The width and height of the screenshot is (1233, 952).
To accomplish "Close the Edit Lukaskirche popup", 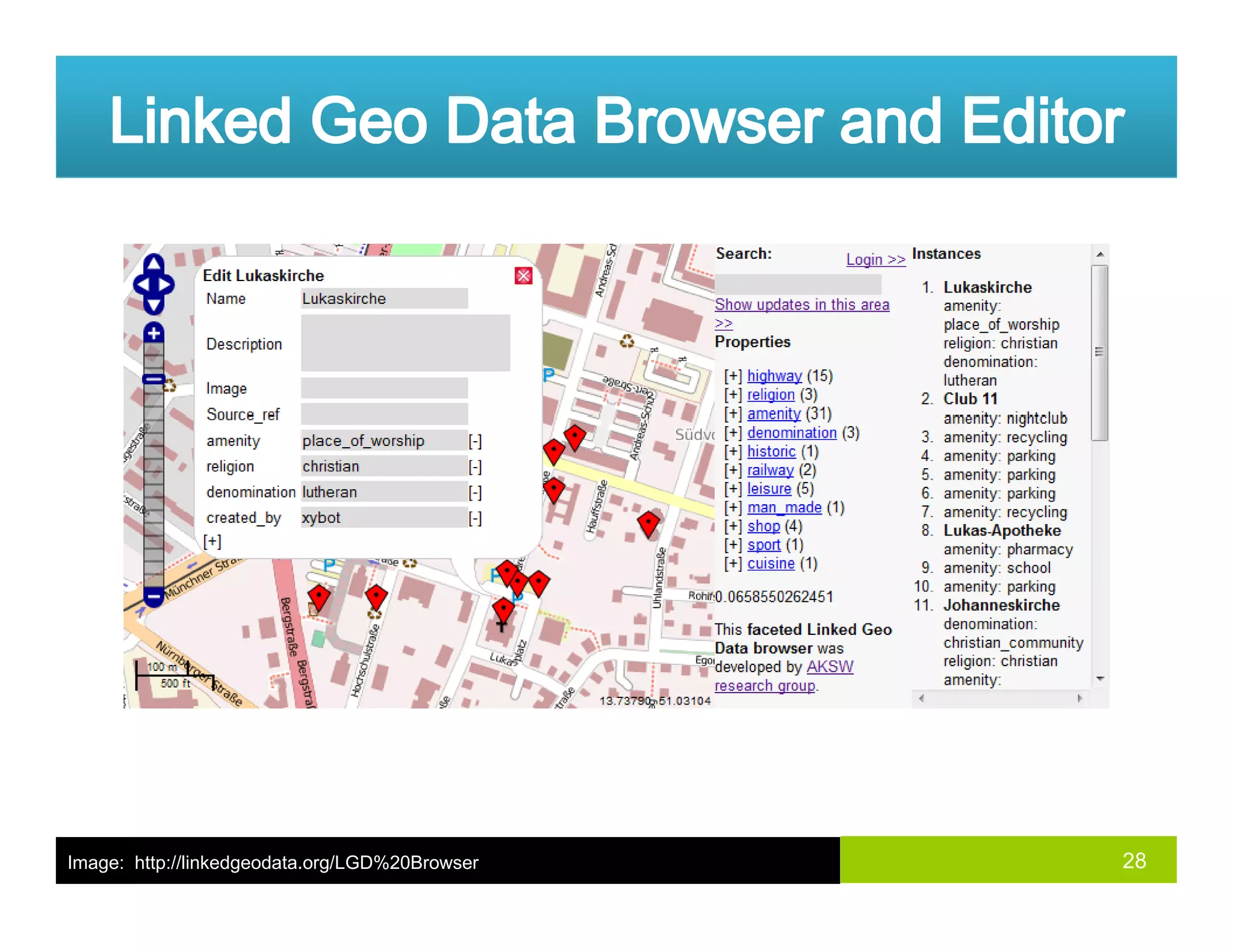I will (x=523, y=276).
